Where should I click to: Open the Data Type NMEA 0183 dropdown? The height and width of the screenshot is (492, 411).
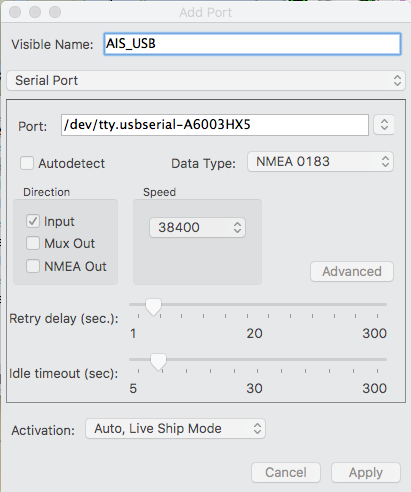[320, 162]
